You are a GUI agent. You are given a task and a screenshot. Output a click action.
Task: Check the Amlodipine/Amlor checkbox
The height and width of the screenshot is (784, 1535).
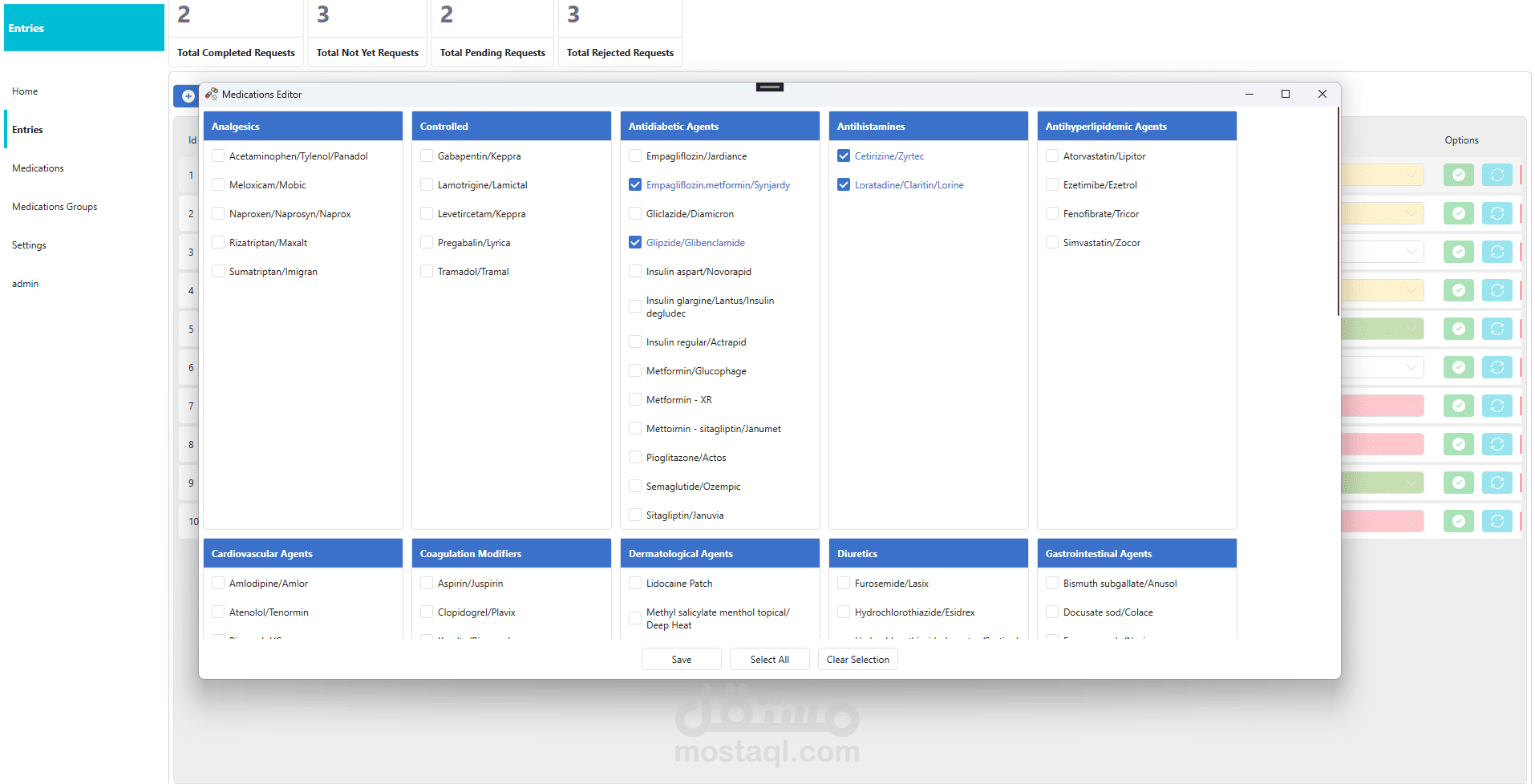pos(218,584)
